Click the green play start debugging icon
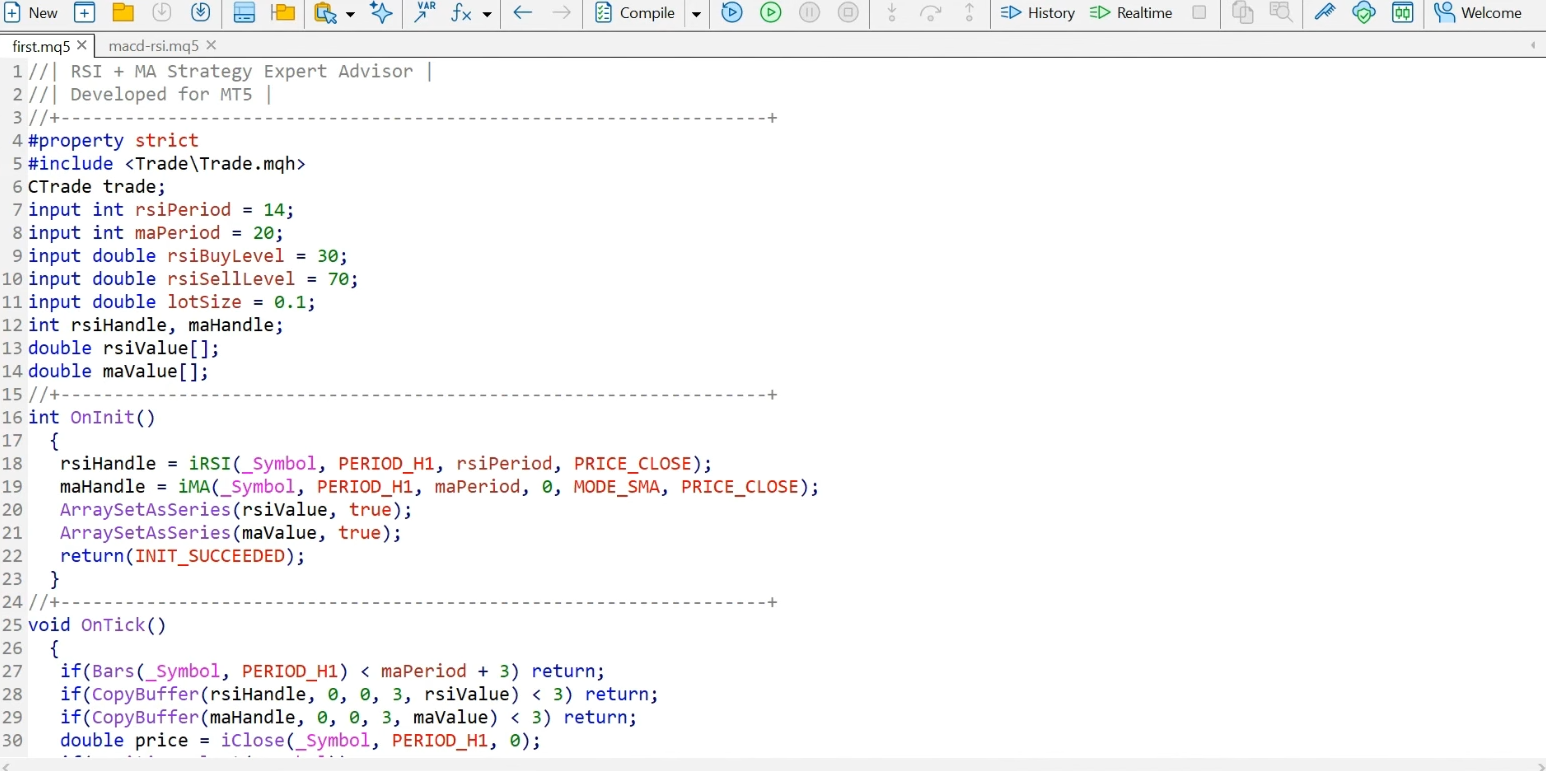Screen dimensions: 1546x771 (770, 13)
